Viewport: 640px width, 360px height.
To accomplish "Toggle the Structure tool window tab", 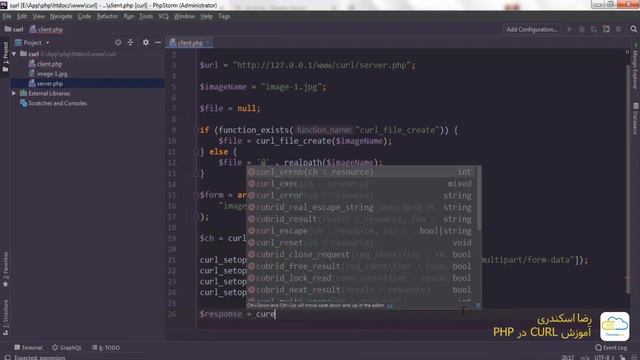I will click(x=5, y=318).
